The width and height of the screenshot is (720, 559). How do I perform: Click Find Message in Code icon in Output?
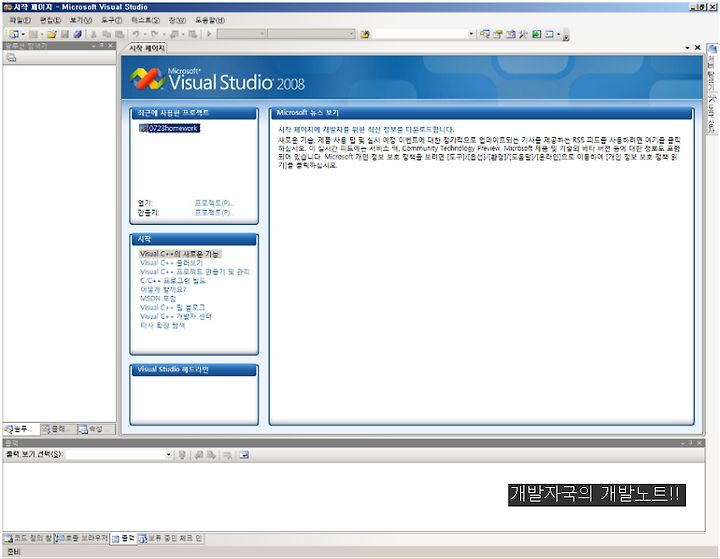[x=182, y=455]
